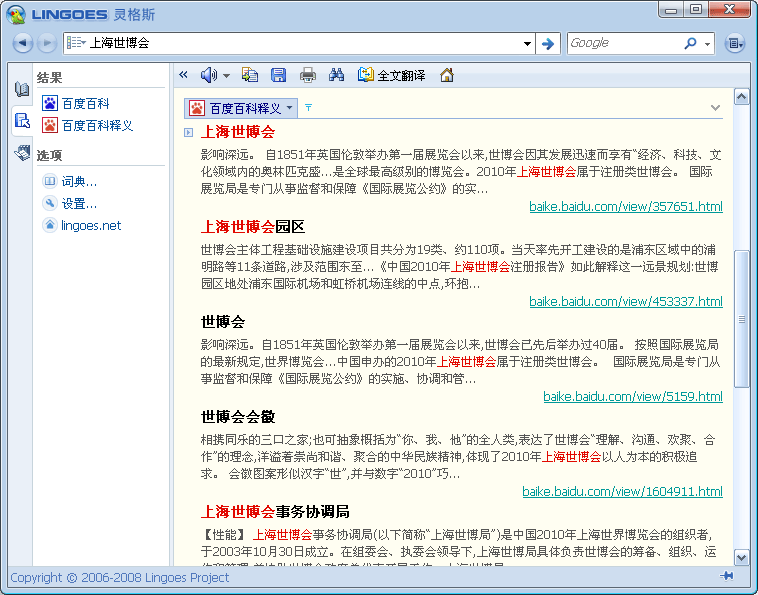Screen dimensions: 758x595
Task: Click the back navigation arrow
Action: pyautogui.click(x=23, y=43)
